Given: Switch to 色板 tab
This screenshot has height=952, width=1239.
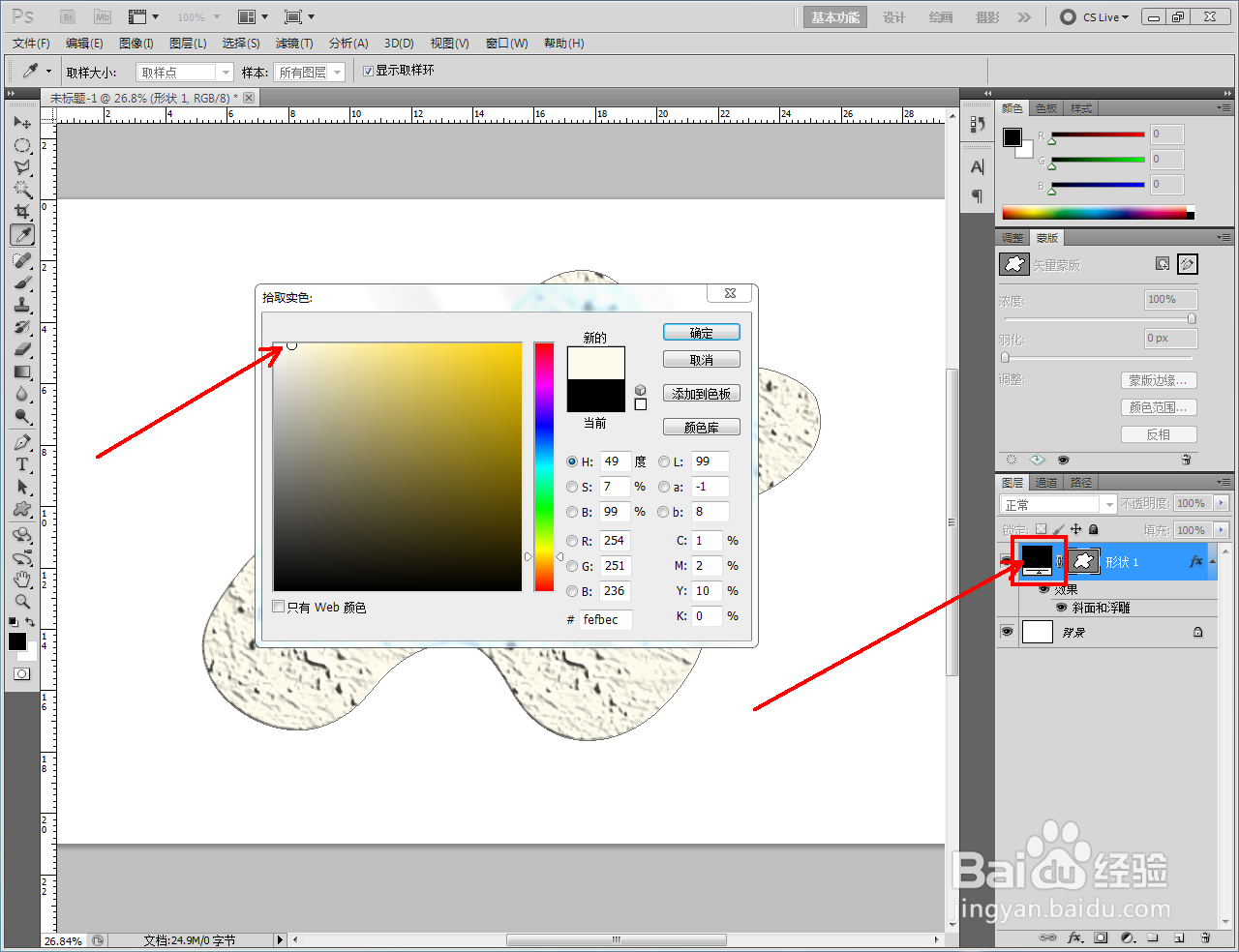Looking at the screenshot, I should 1046,108.
